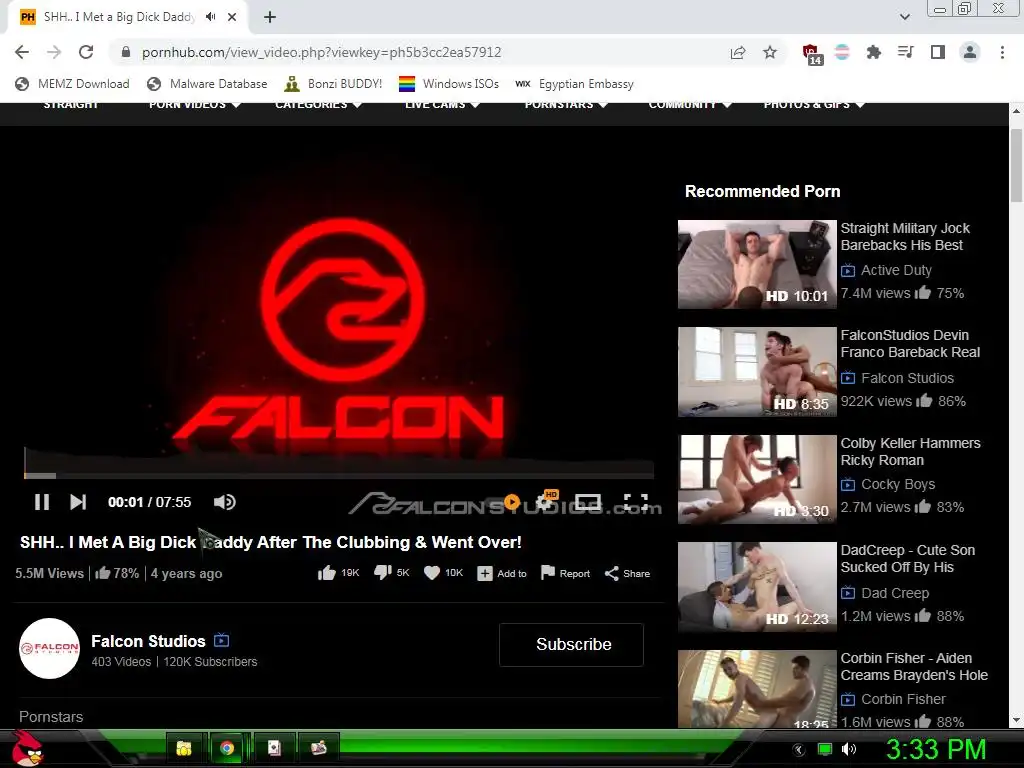
Task: Expand the Categories nav dropdown
Action: pos(318,104)
